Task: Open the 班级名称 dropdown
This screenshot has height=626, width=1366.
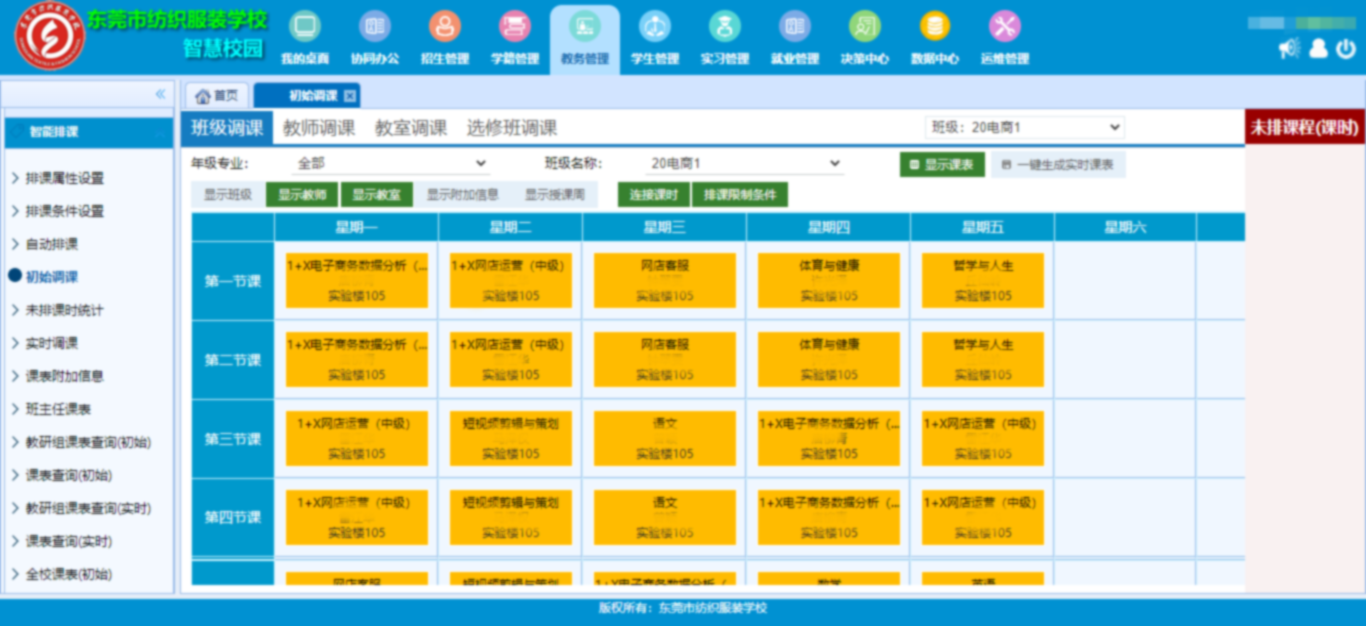Action: click(x=745, y=164)
